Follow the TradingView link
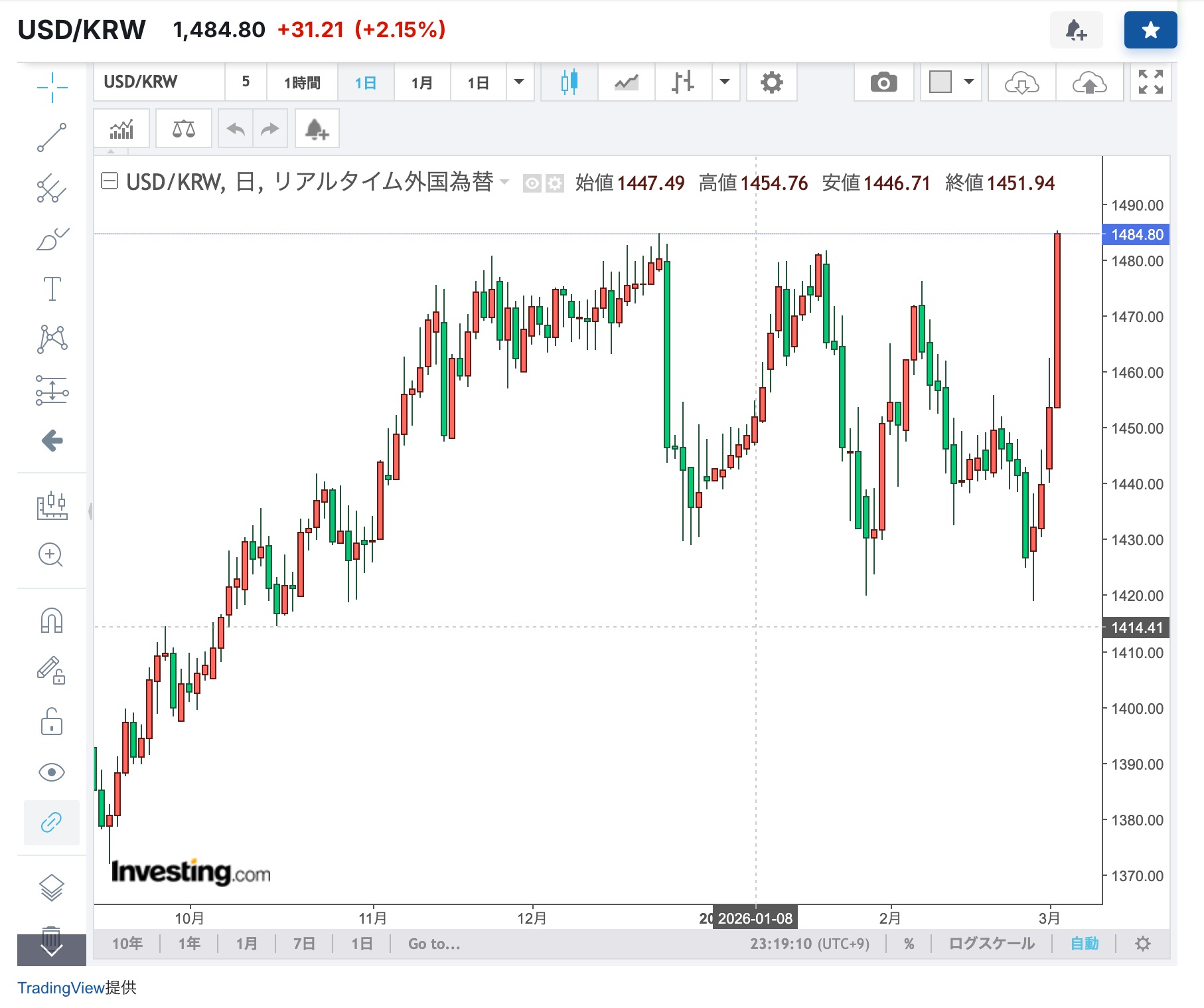This screenshot has width=1204, height=1008. coord(60,987)
